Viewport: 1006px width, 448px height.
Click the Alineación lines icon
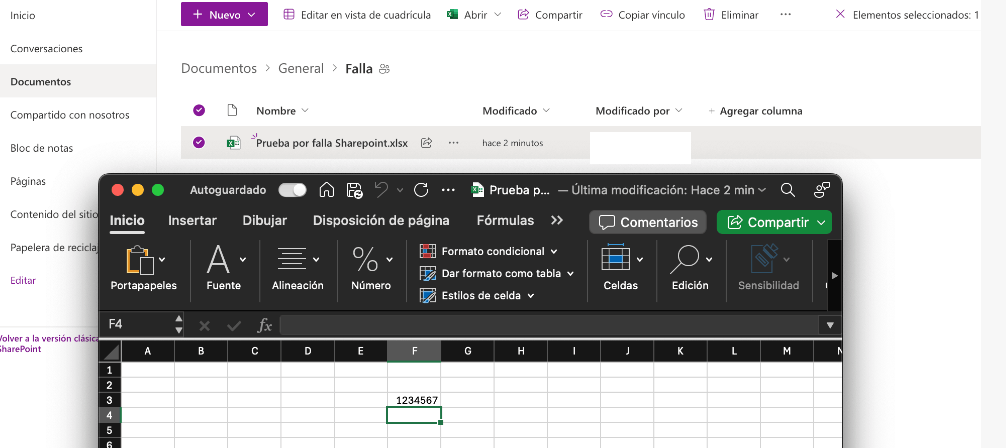[292, 259]
